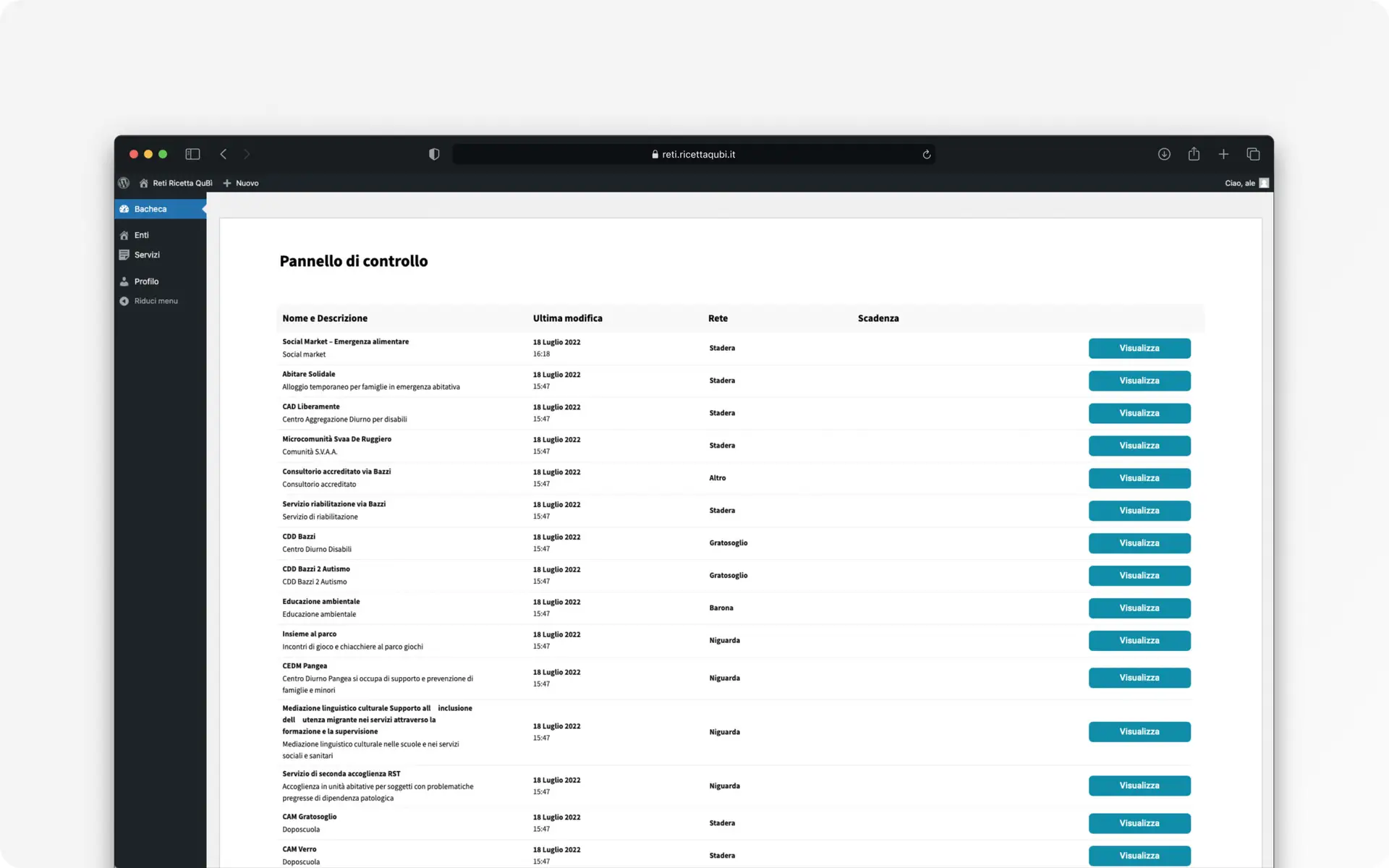
Task: Click the user avatar near Ciao, ale
Action: click(x=1264, y=183)
